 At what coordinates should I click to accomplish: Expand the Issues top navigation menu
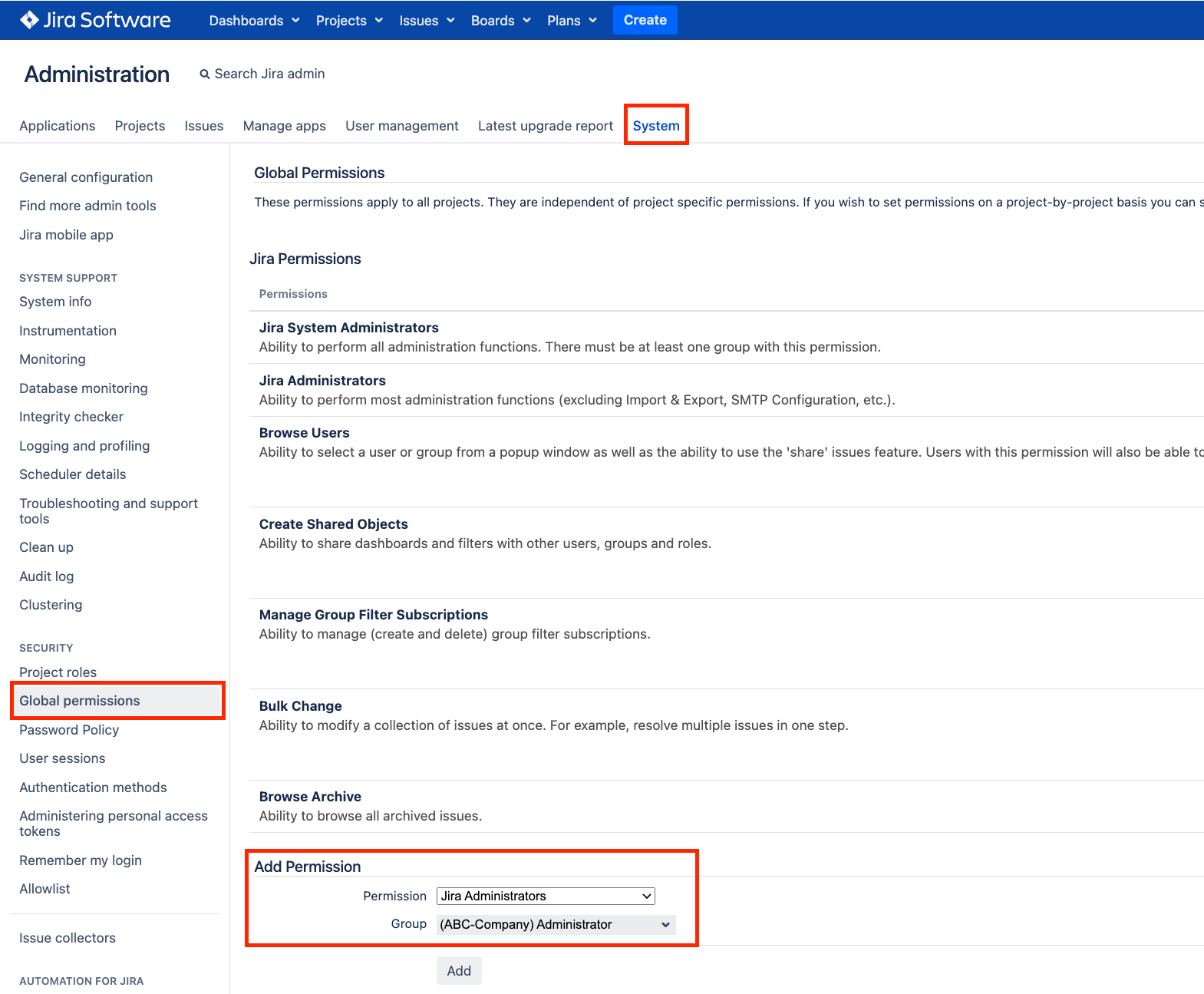pyautogui.click(x=427, y=21)
